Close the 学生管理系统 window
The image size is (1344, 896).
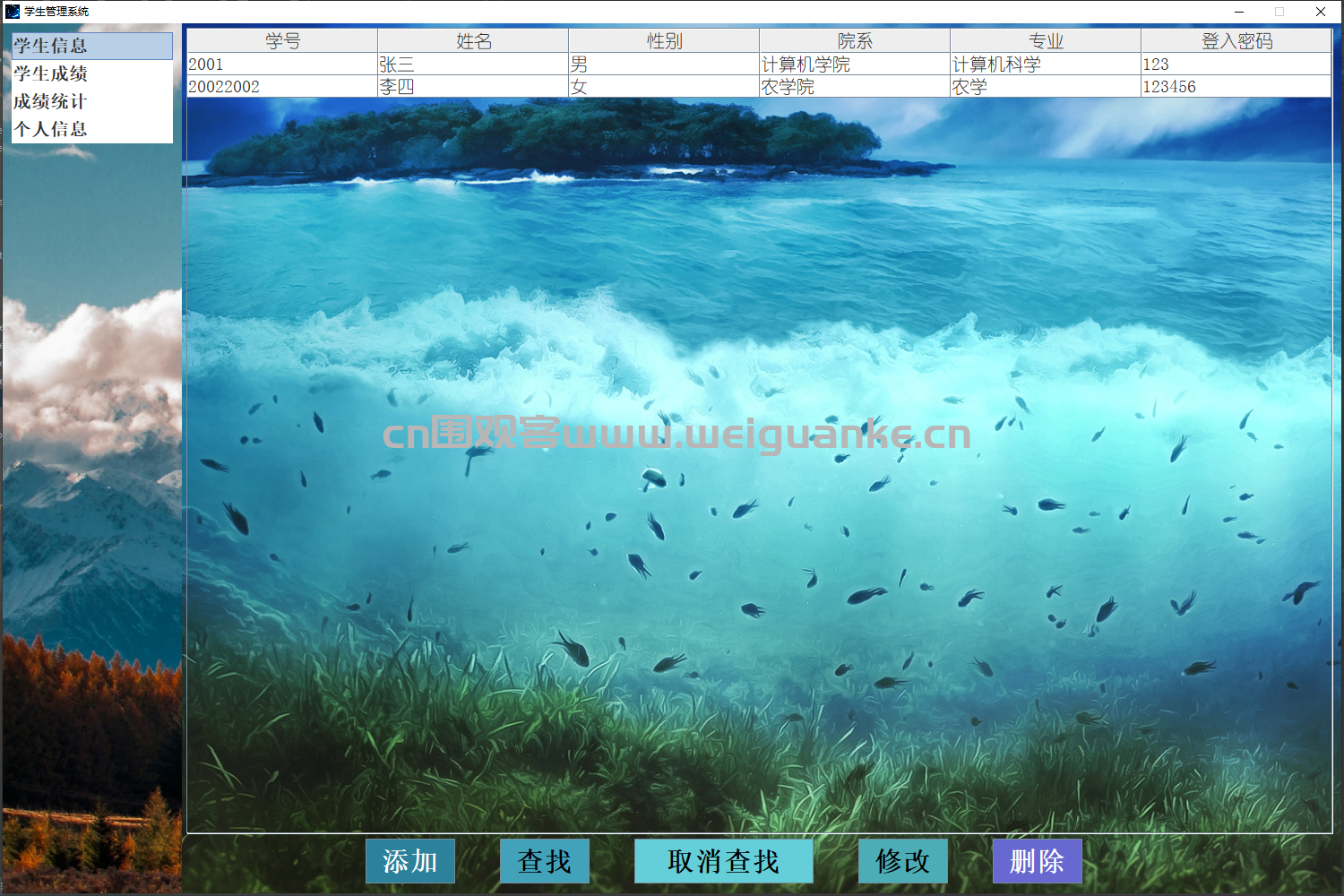pyautogui.click(x=1321, y=12)
